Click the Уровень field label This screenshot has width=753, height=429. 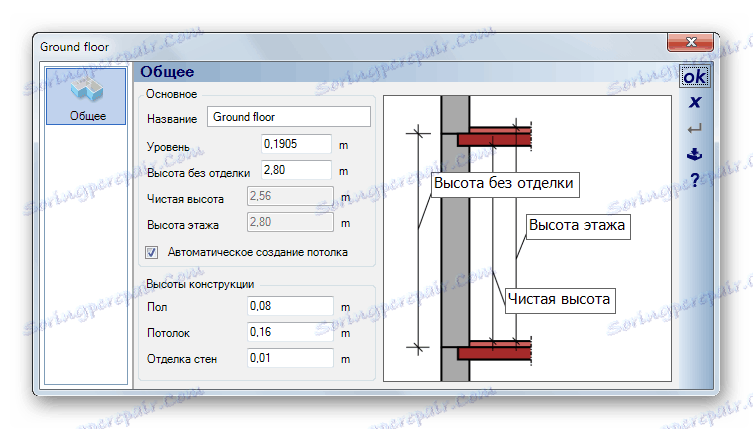168,147
